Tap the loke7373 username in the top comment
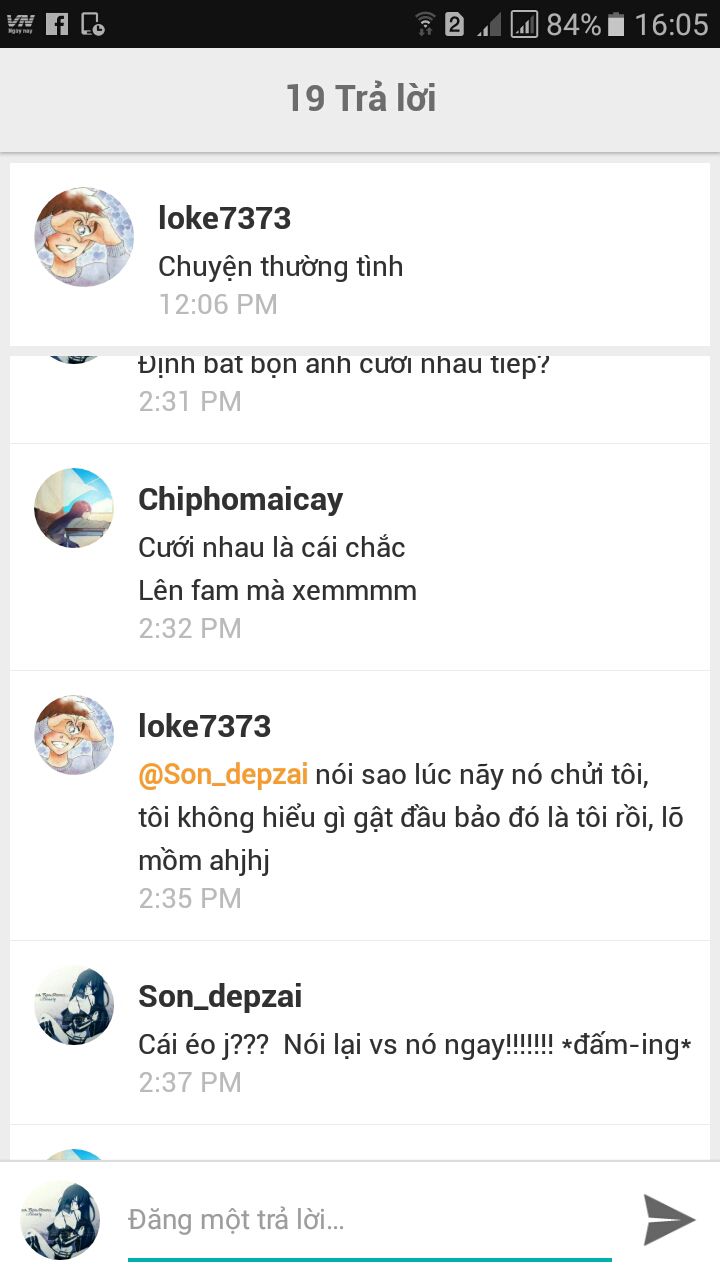The height and width of the screenshot is (1280, 720). pyautogui.click(x=224, y=218)
